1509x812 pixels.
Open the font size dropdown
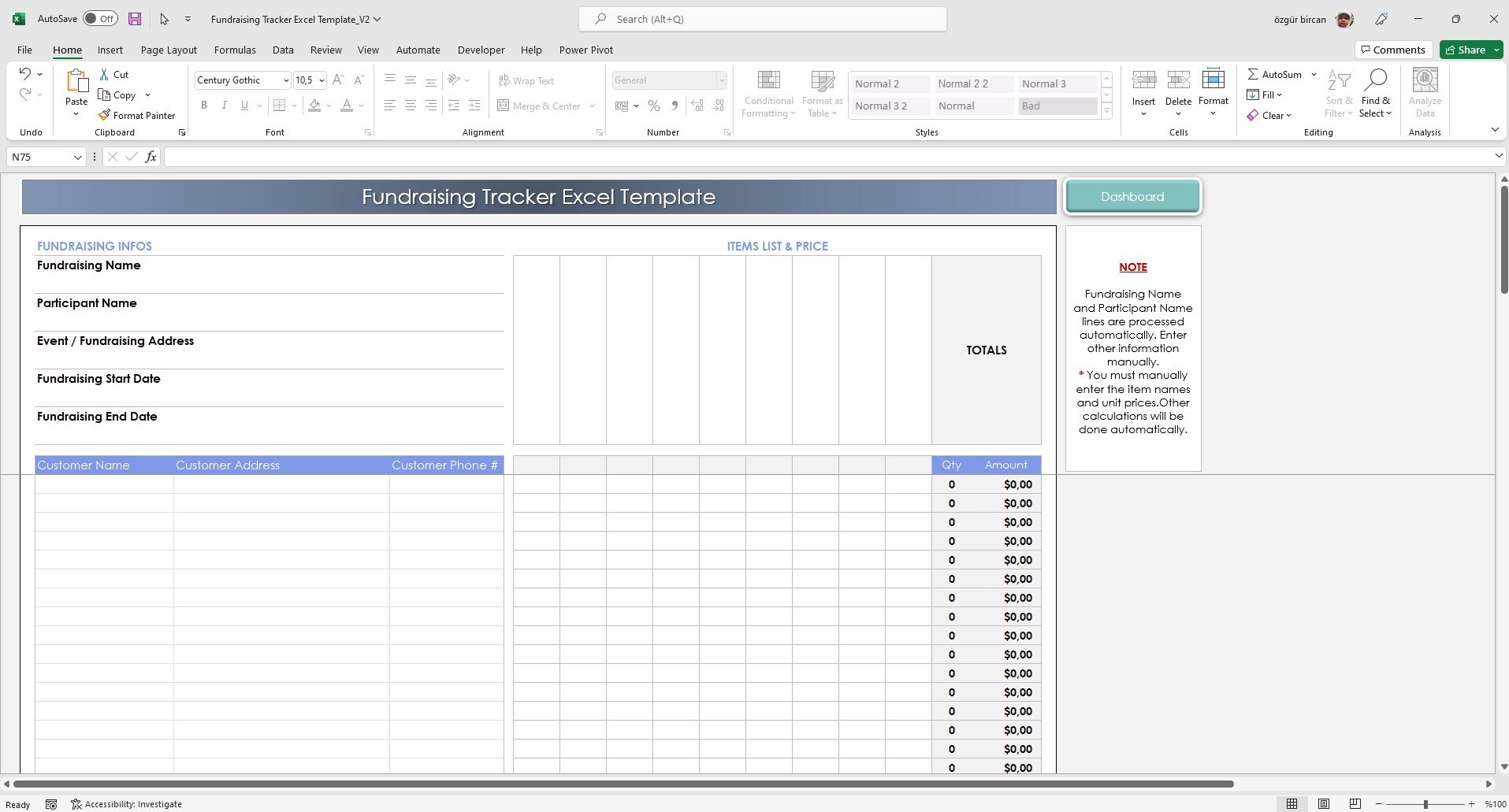(321, 80)
